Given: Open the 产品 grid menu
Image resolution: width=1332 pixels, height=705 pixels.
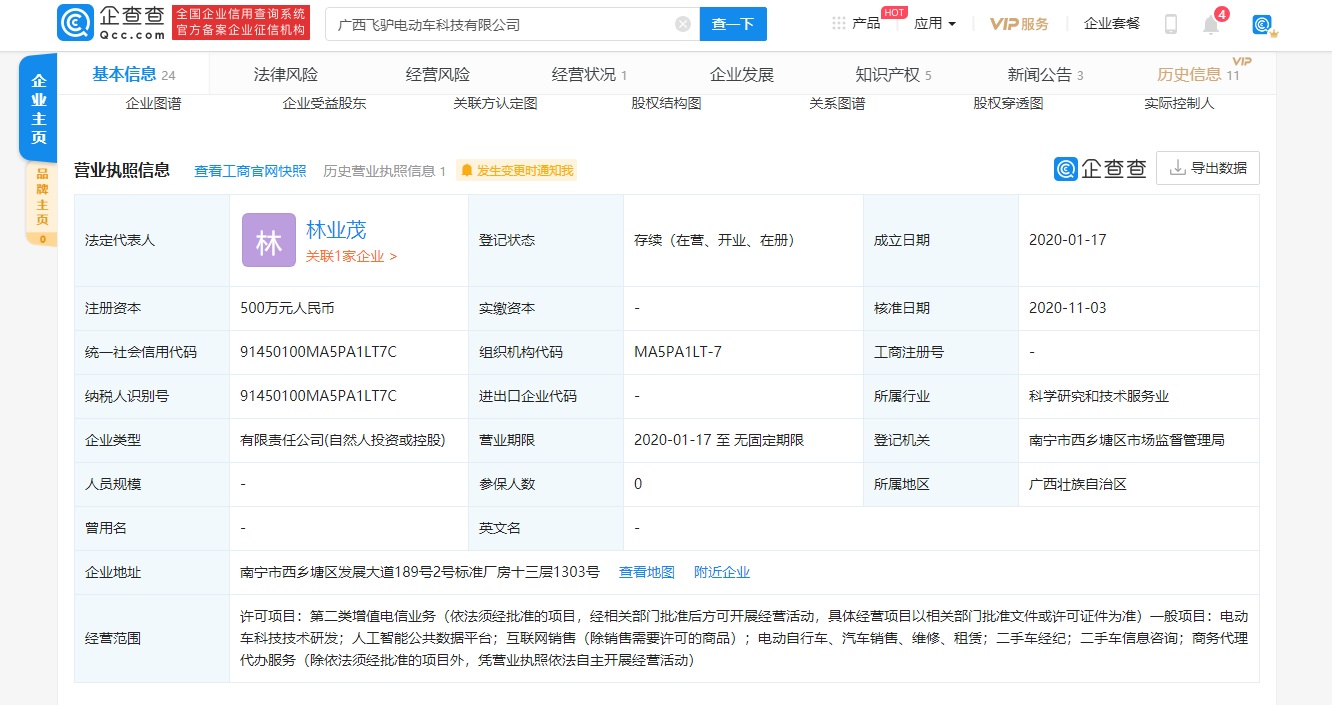Looking at the screenshot, I should click(856, 23).
